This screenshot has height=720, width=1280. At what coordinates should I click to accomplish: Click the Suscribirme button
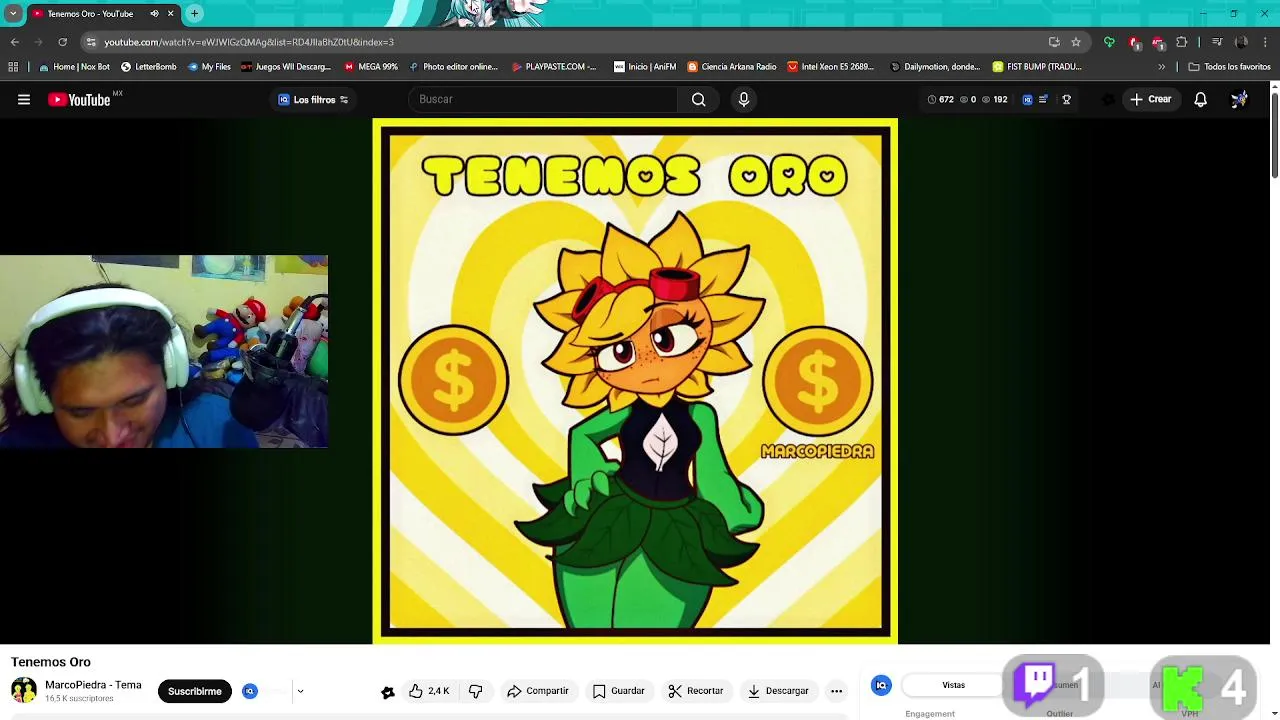194,691
